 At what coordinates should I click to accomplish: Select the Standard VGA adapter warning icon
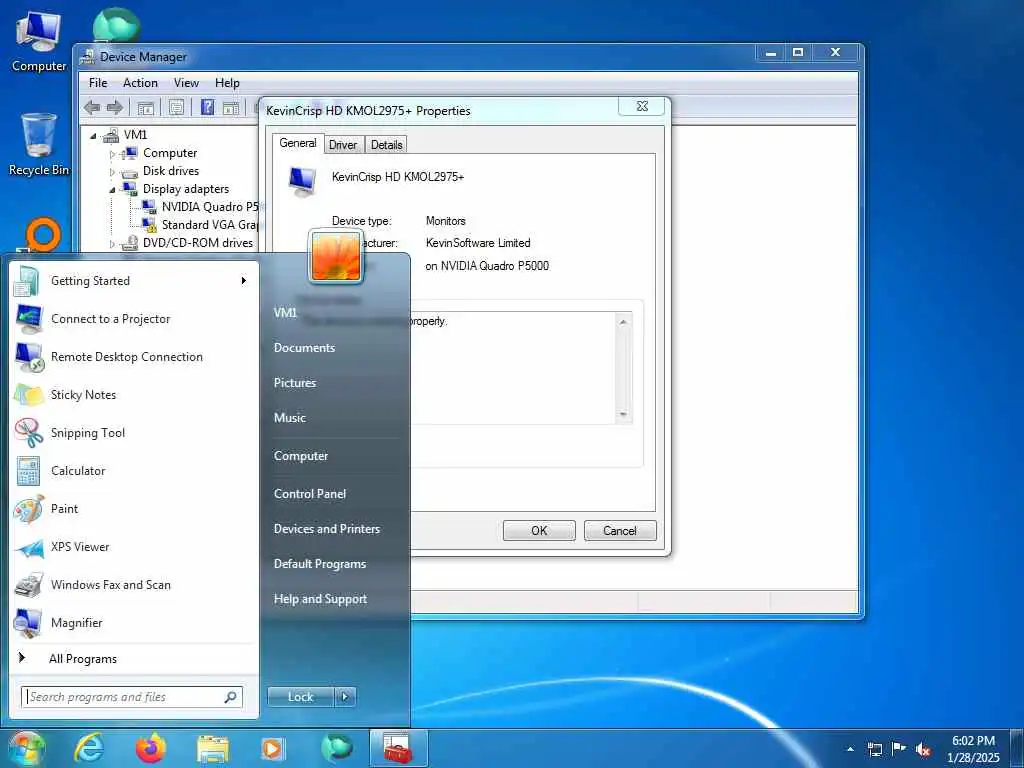coord(150,225)
